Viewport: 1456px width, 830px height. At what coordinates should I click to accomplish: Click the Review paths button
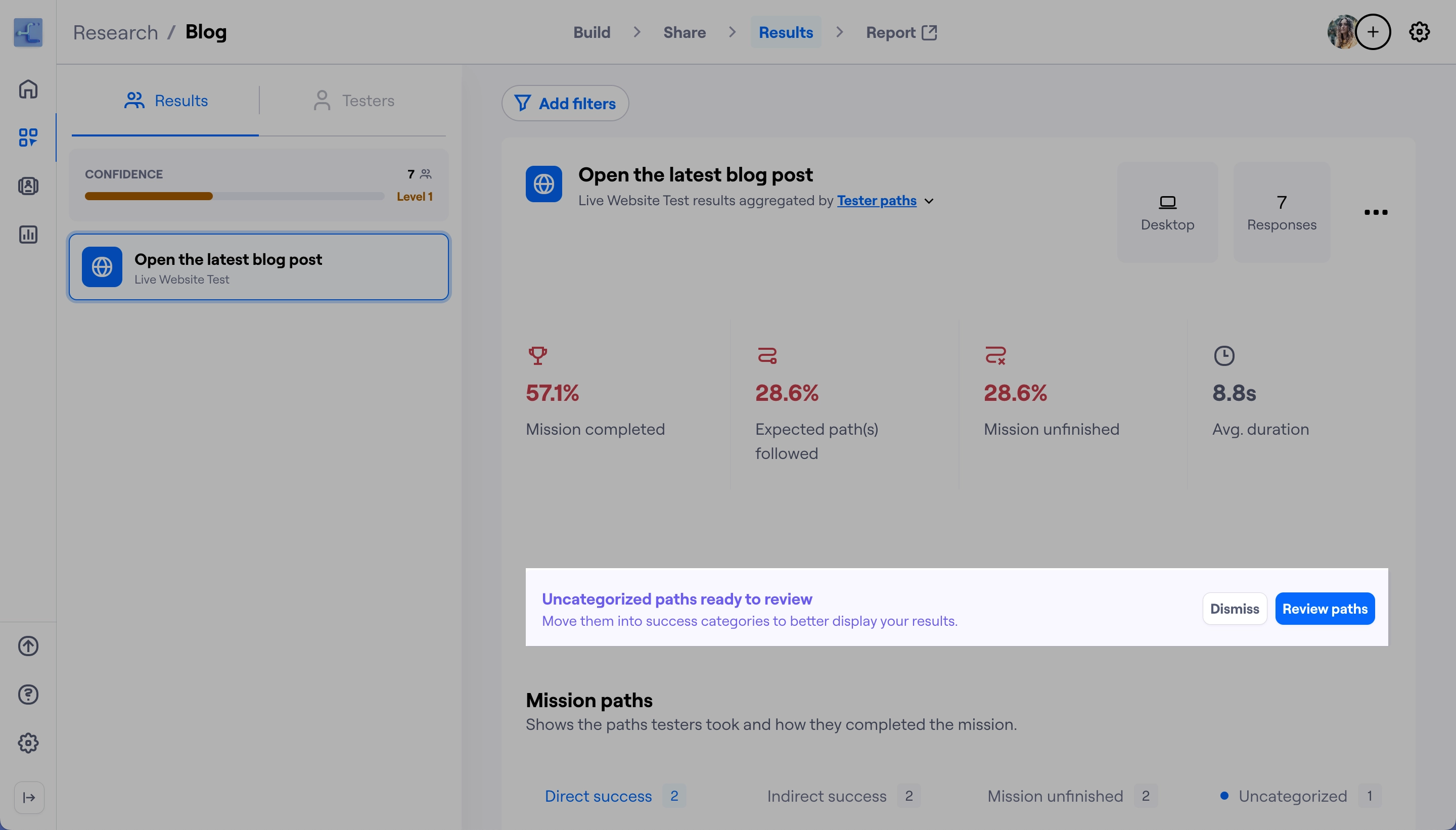tap(1325, 608)
